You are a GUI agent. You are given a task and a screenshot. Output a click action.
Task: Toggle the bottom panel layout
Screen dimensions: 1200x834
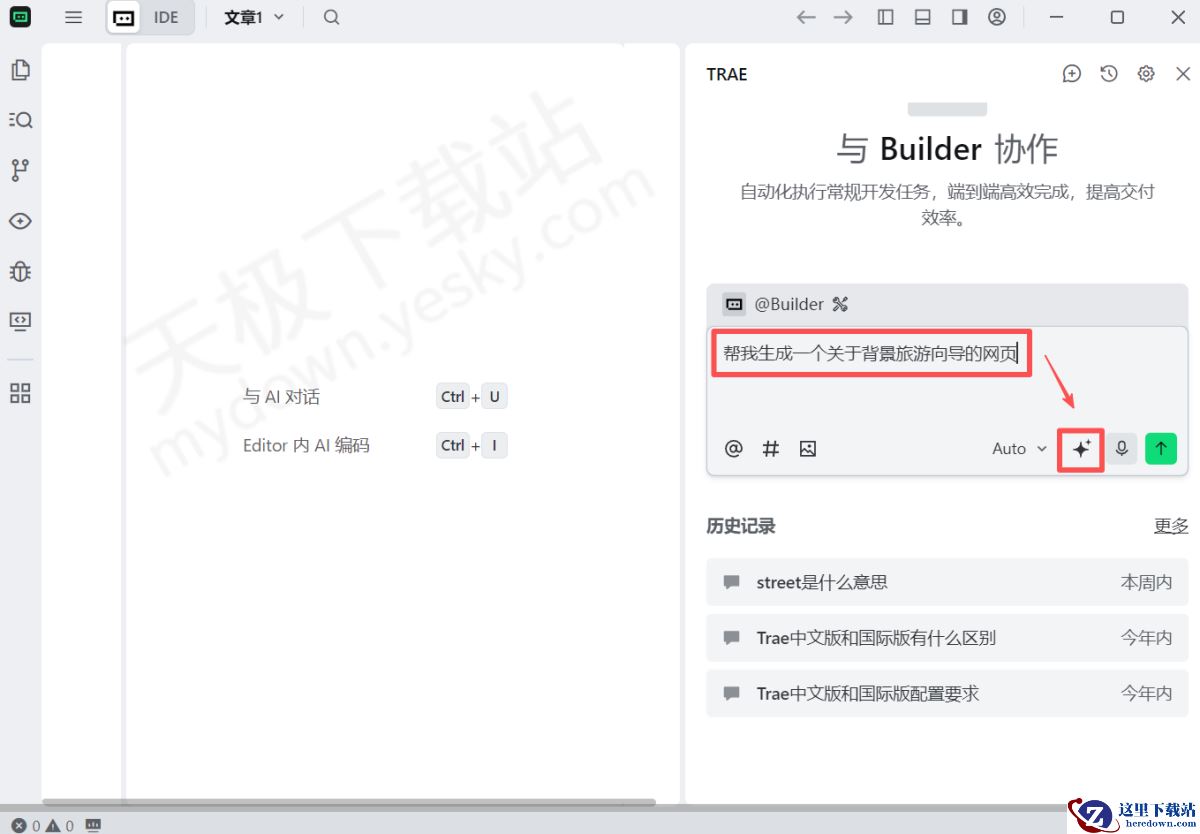click(x=922, y=17)
